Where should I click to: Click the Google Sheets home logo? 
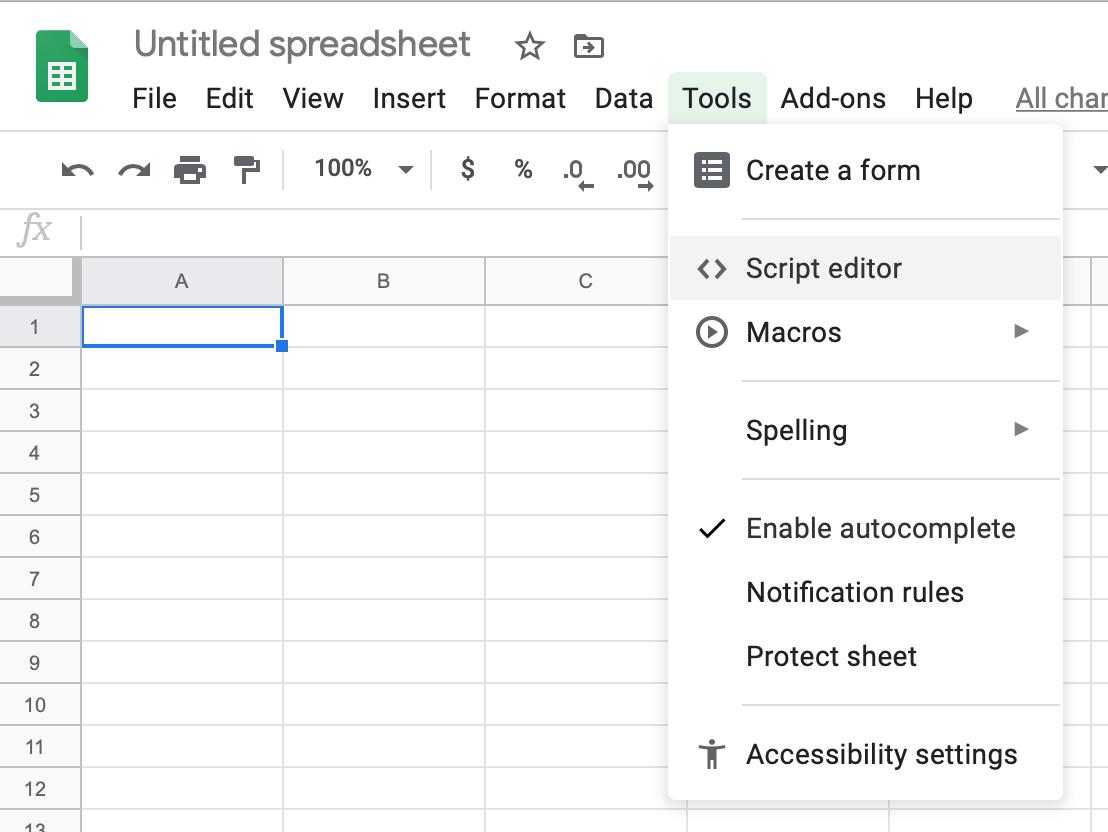[x=62, y=66]
